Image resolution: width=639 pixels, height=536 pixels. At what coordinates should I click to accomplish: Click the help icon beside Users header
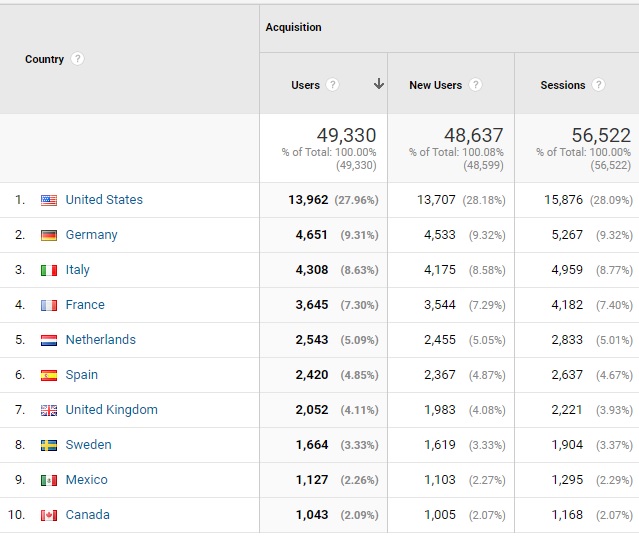click(333, 85)
